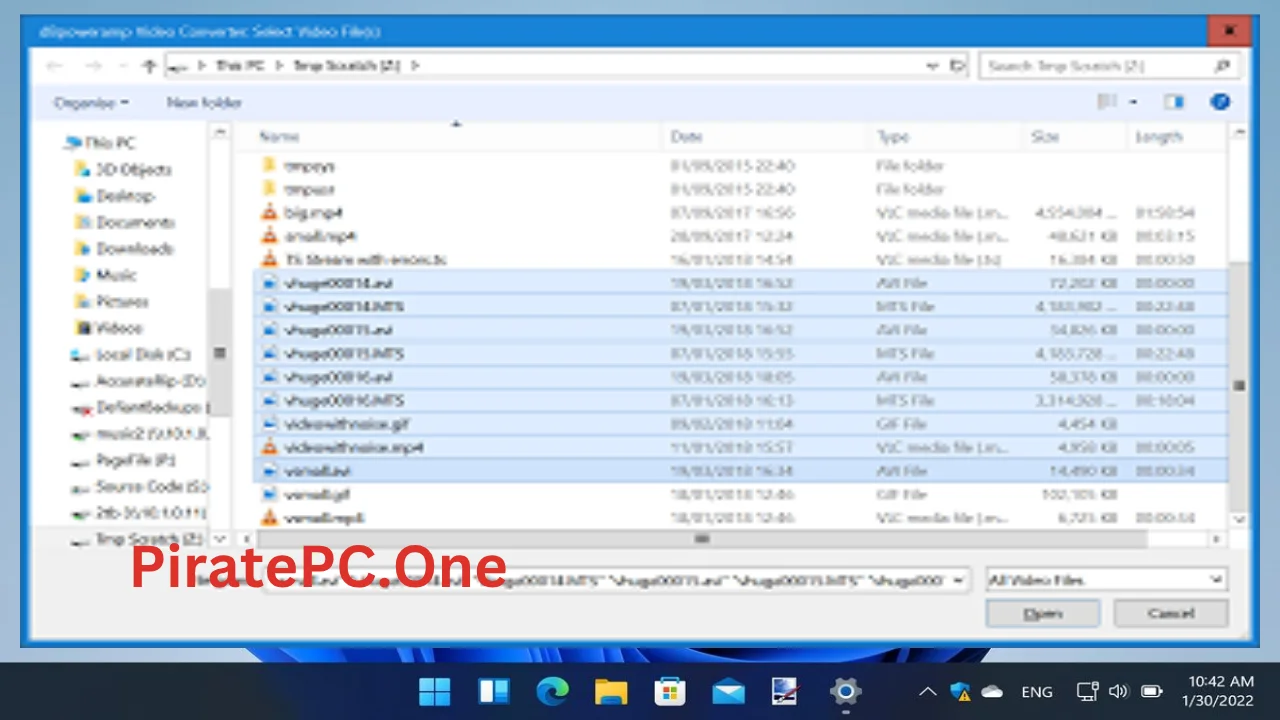Select the videowithnoise.gif file row
1280x720 pixels.
point(740,424)
